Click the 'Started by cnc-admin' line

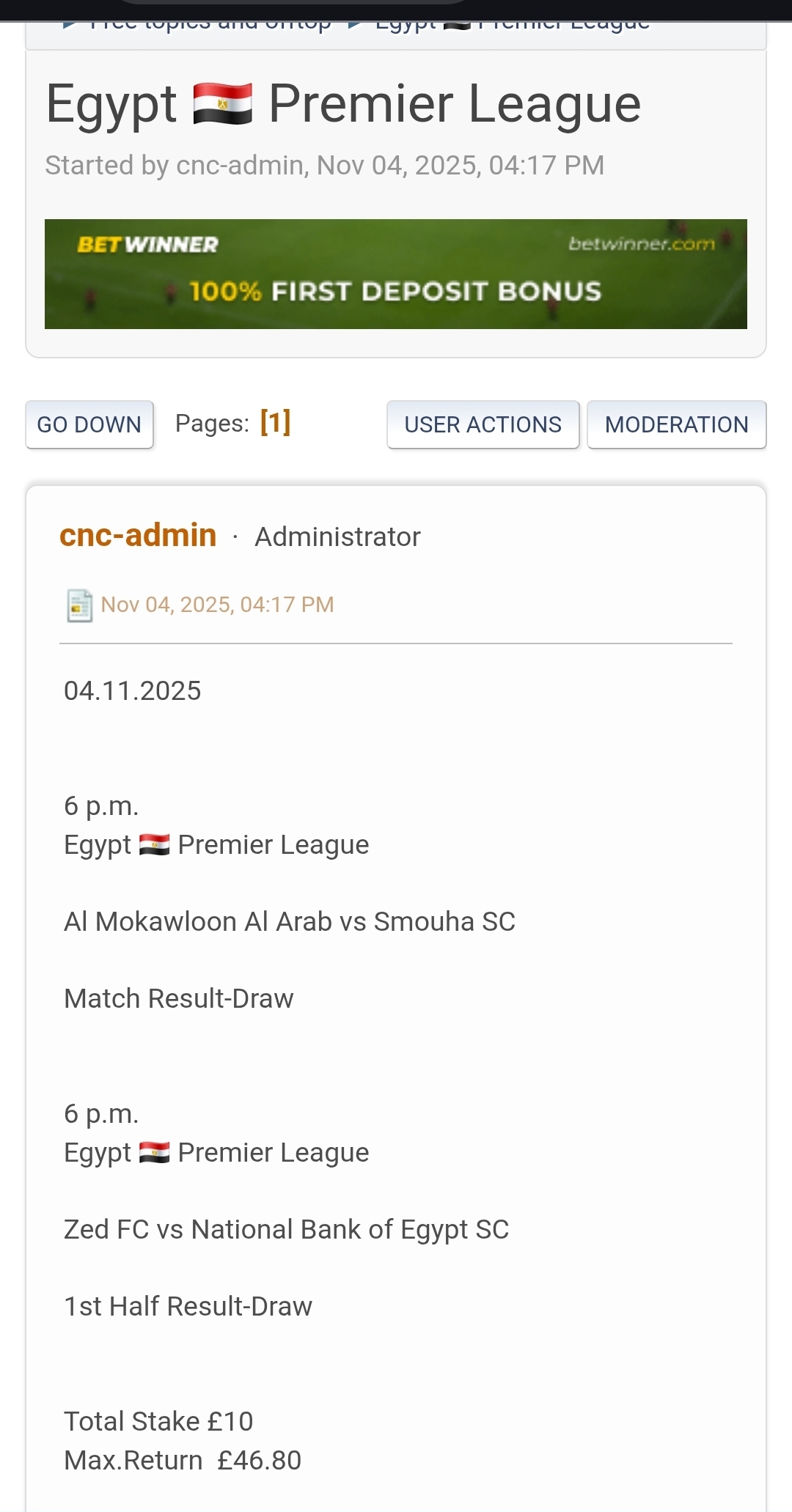click(324, 166)
